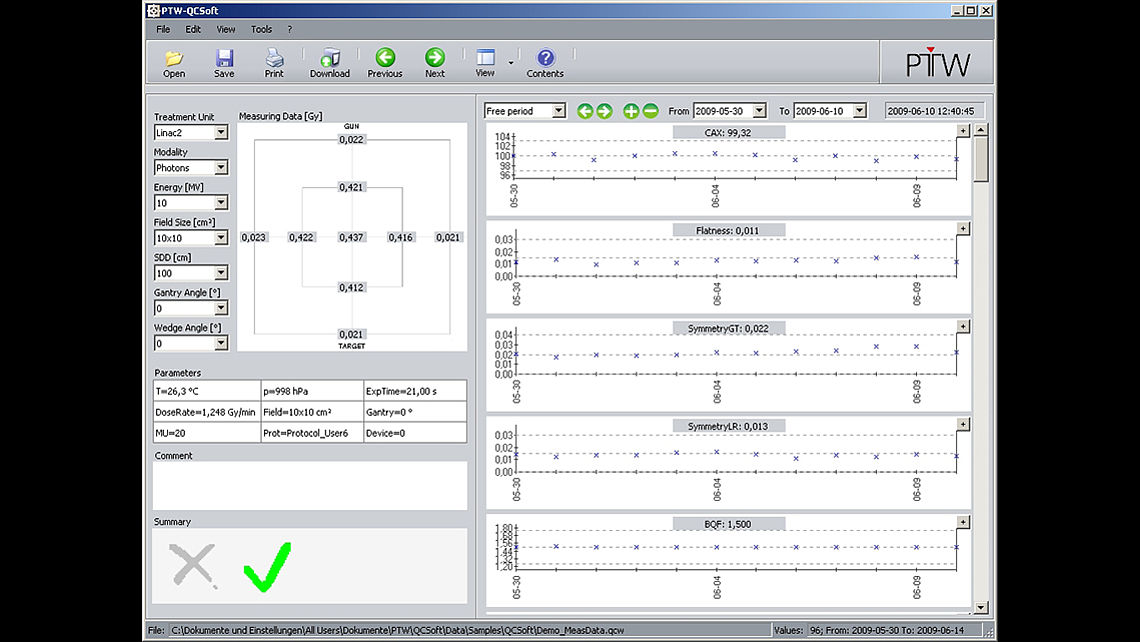This screenshot has width=1140, height=642.
Task: Open the Tools menu
Action: [x=261, y=29]
